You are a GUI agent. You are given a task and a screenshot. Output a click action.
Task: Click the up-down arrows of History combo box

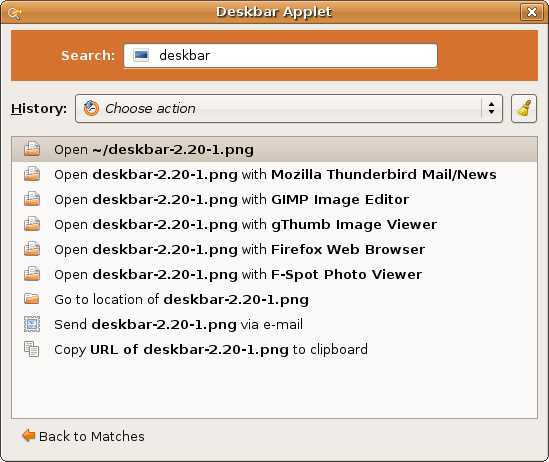491,108
